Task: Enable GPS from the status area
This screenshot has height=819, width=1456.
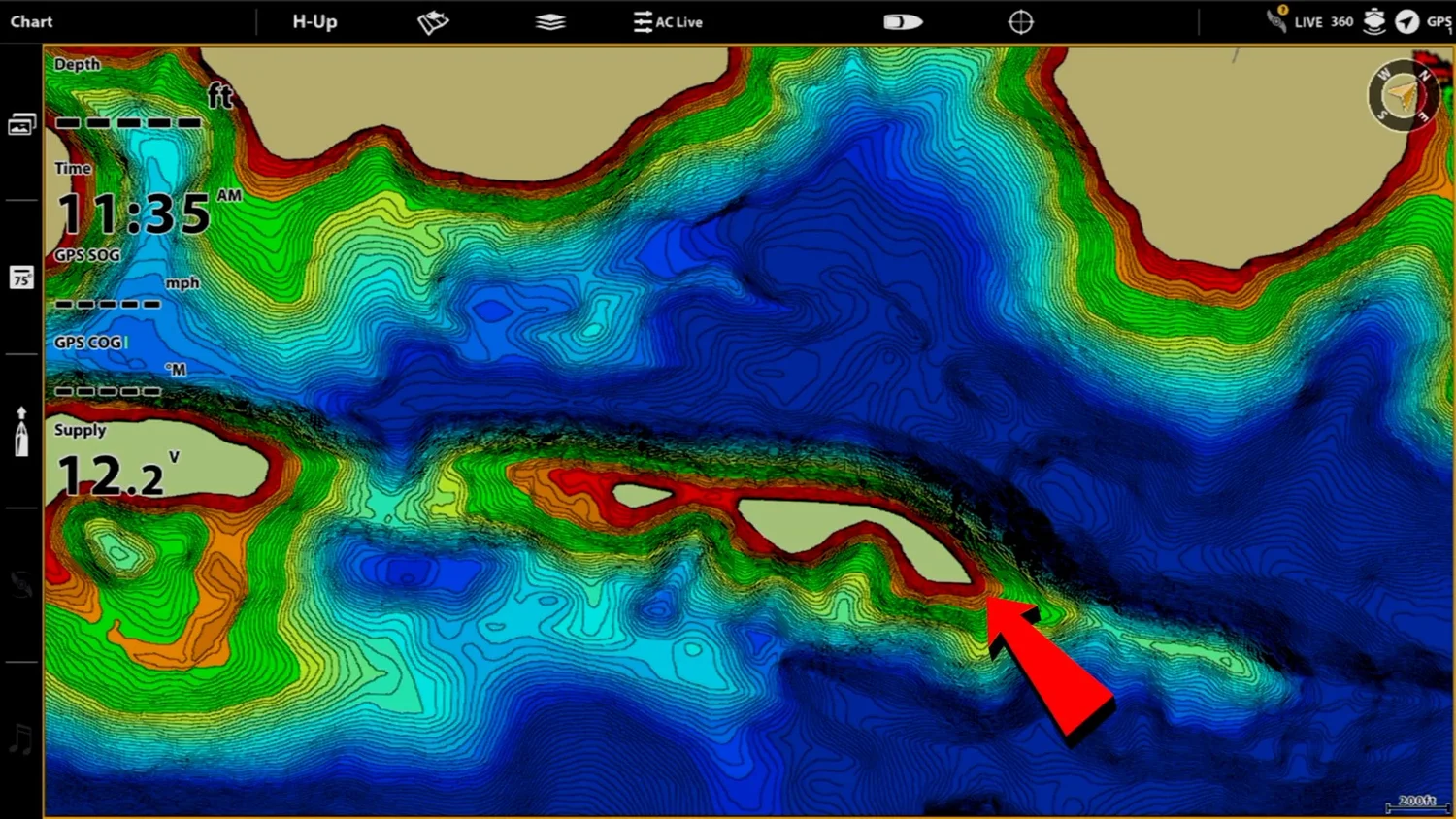Action: click(1440, 21)
